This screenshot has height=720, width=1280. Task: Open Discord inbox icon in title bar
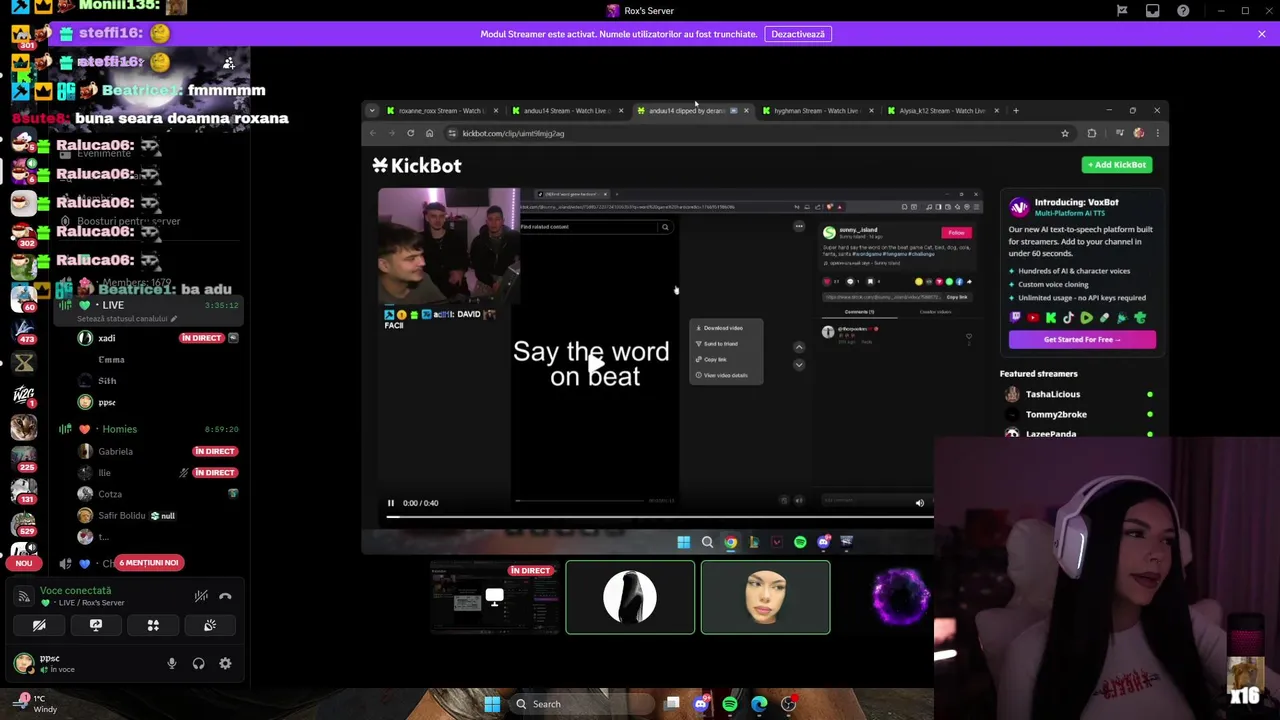[1153, 11]
